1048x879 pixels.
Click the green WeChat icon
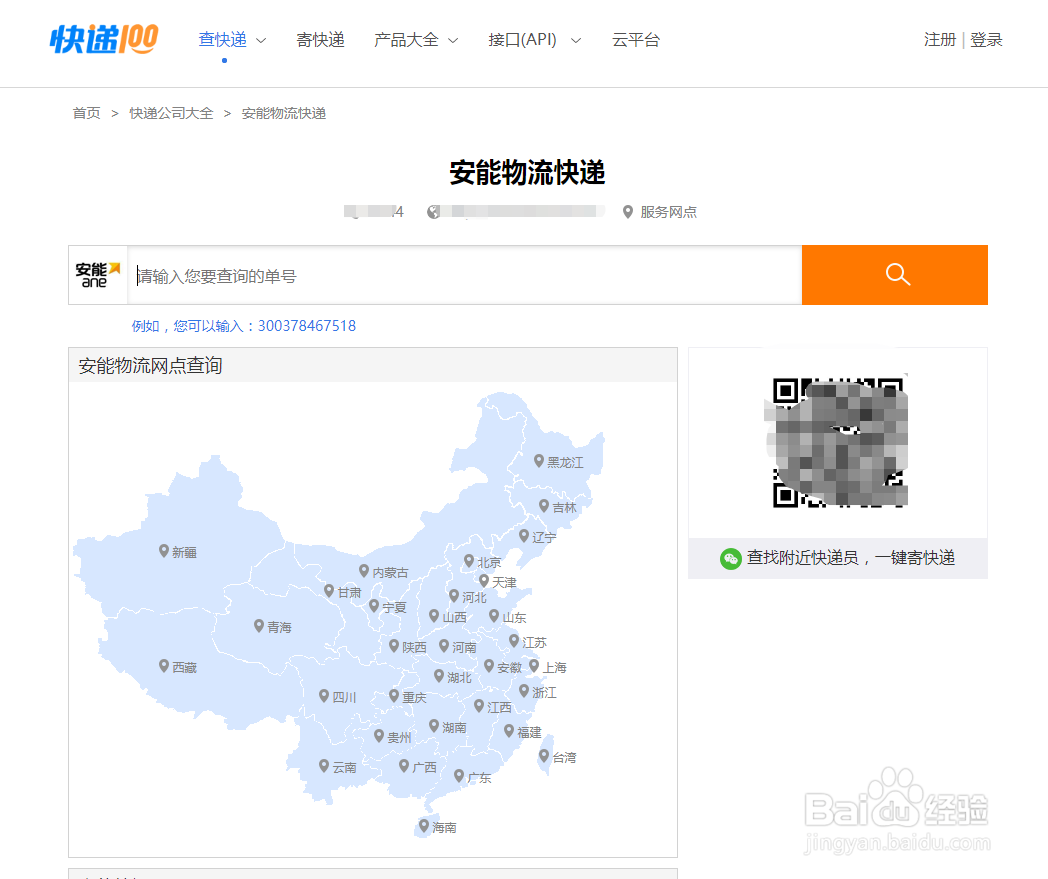tap(731, 559)
